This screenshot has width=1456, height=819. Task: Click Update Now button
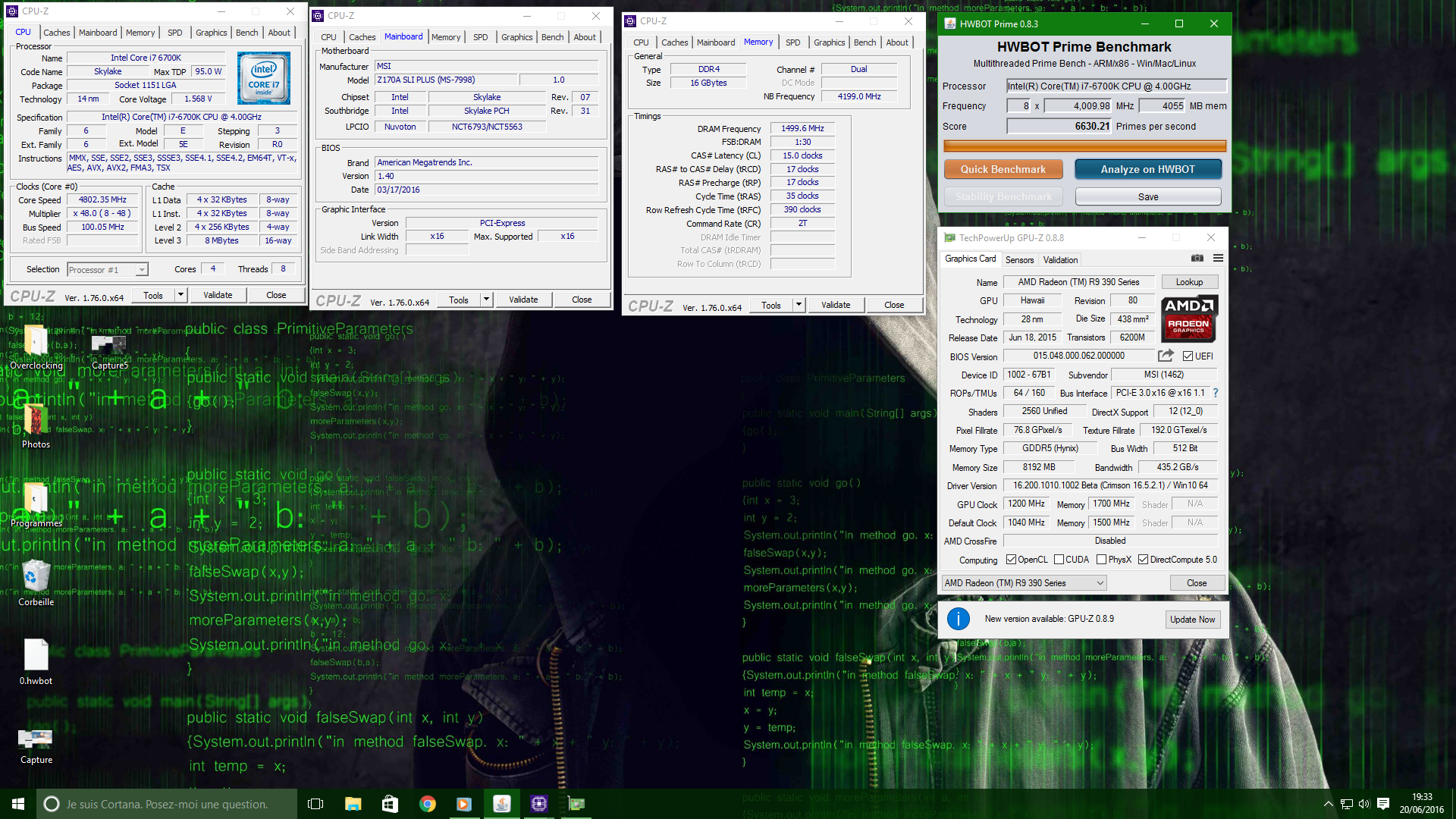click(1193, 620)
